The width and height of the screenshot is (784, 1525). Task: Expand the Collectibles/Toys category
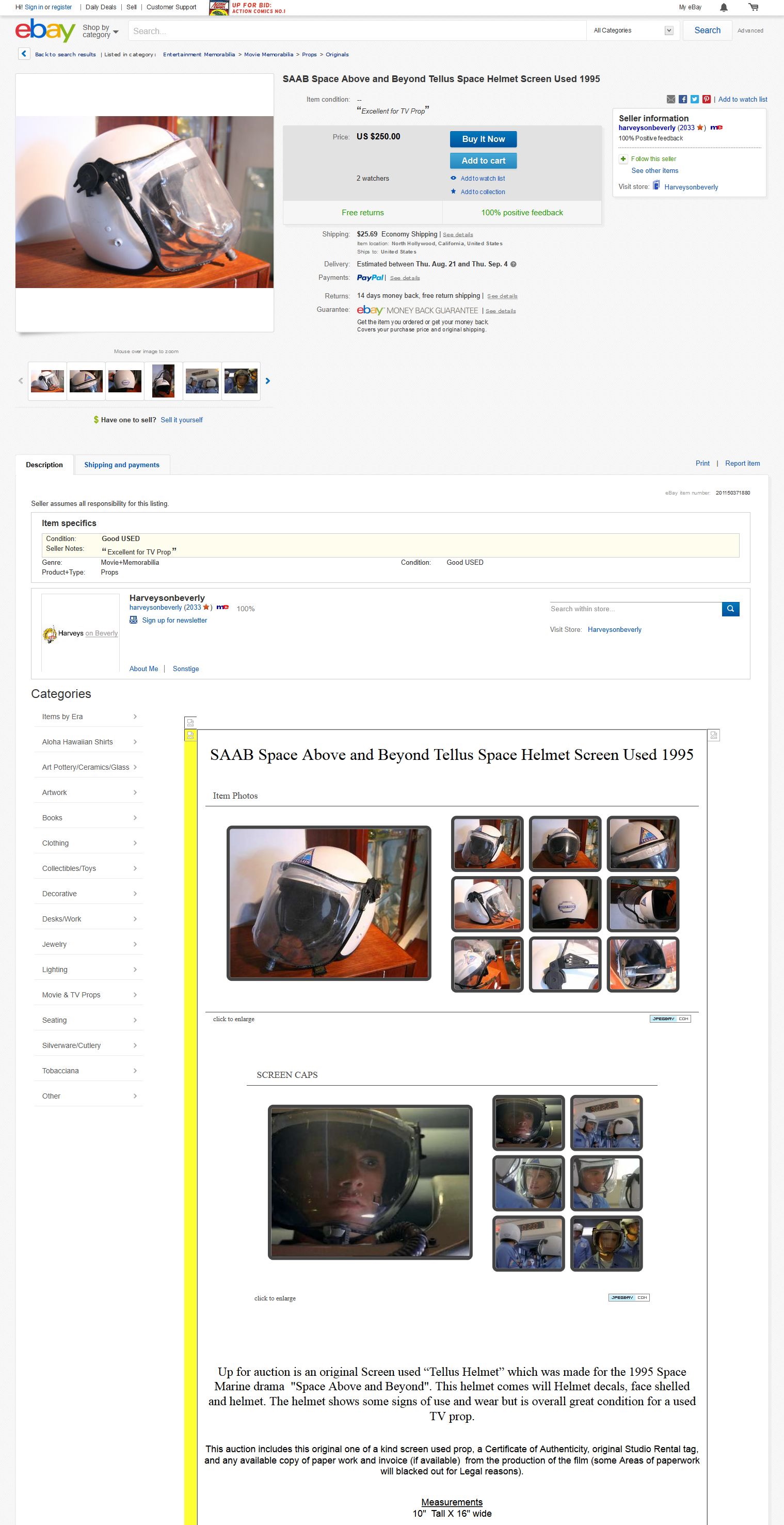tap(88, 868)
